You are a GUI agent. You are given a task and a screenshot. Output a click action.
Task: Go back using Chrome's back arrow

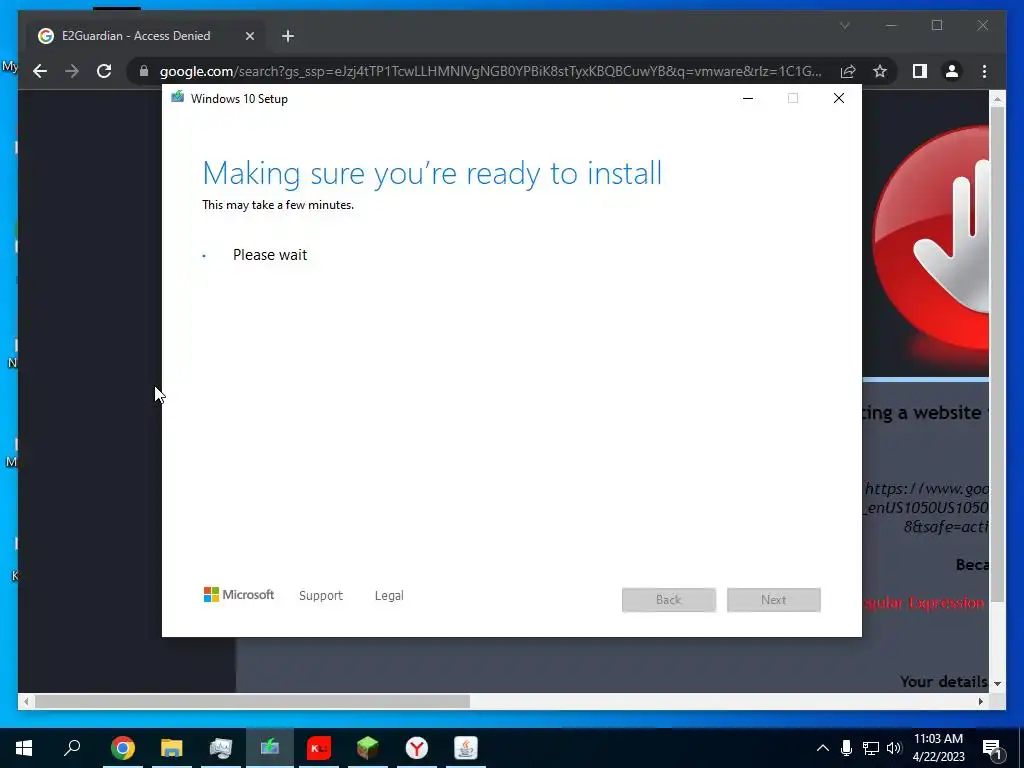click(40, 71)
